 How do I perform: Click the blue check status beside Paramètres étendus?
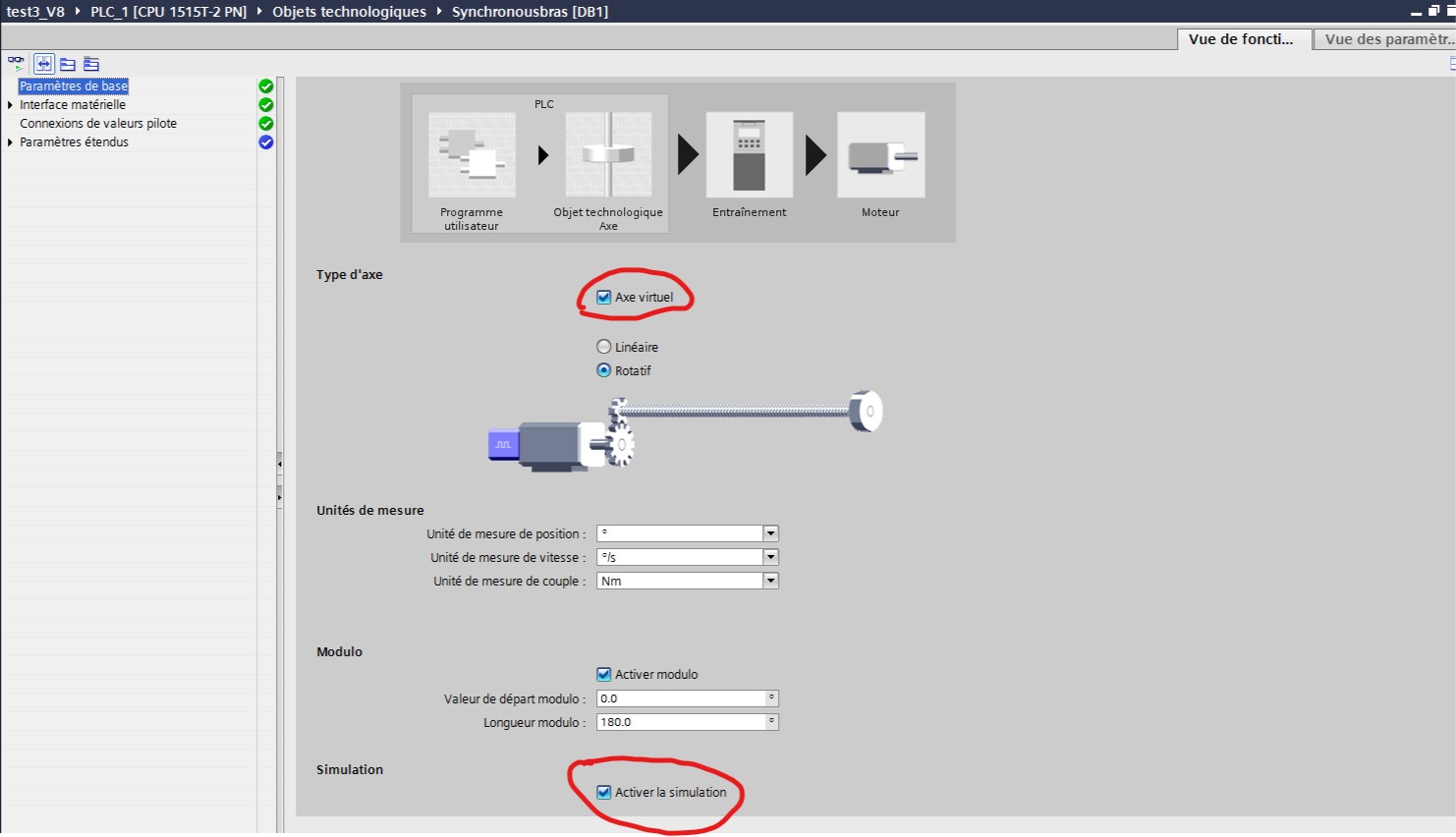click(265, 142)
